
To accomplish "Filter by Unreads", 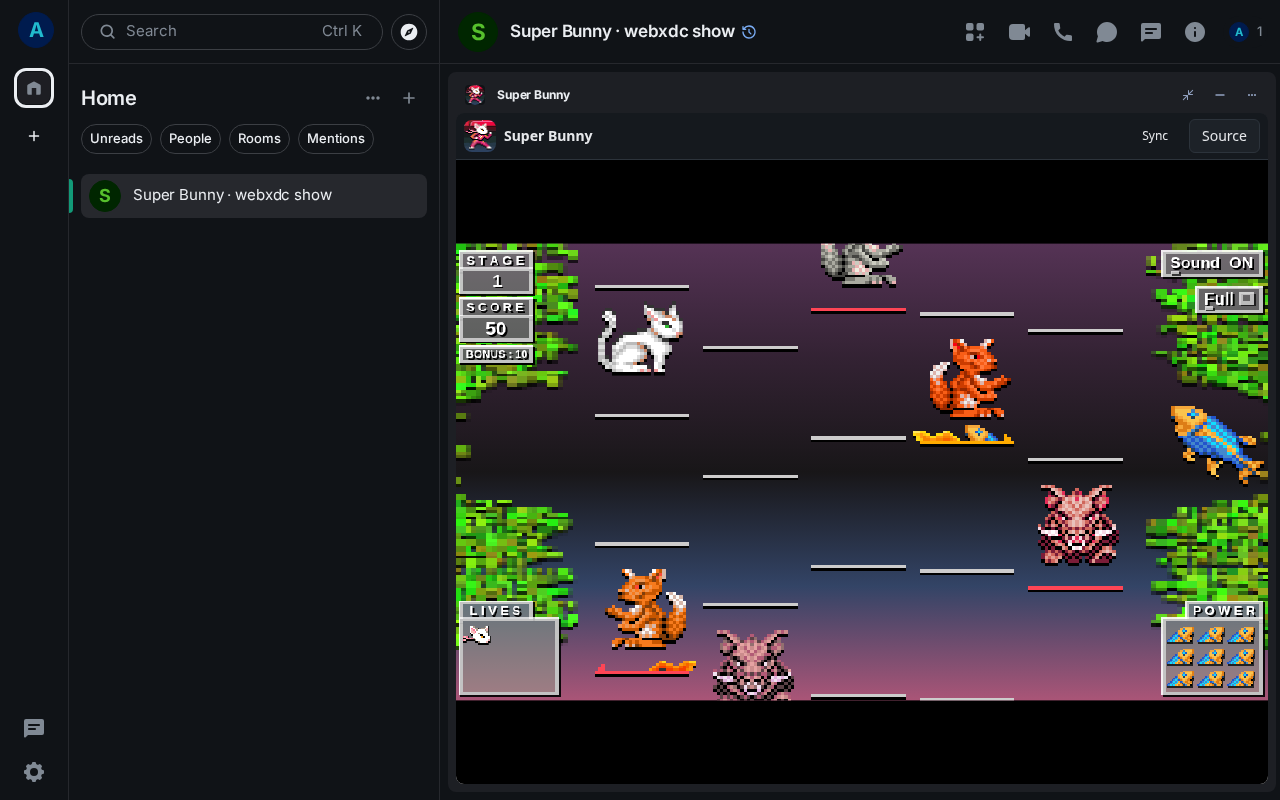I will click(116, 139).
